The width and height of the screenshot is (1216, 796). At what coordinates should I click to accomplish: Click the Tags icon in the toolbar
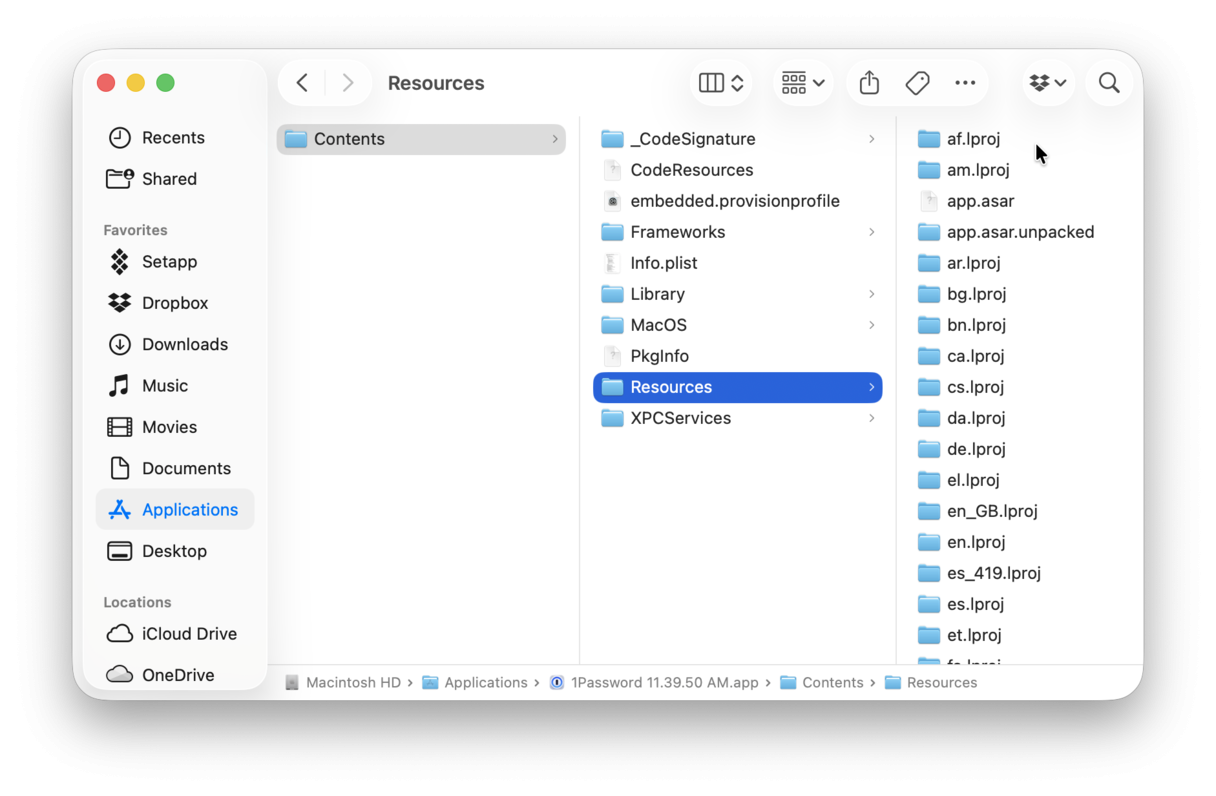coord(917,83)
